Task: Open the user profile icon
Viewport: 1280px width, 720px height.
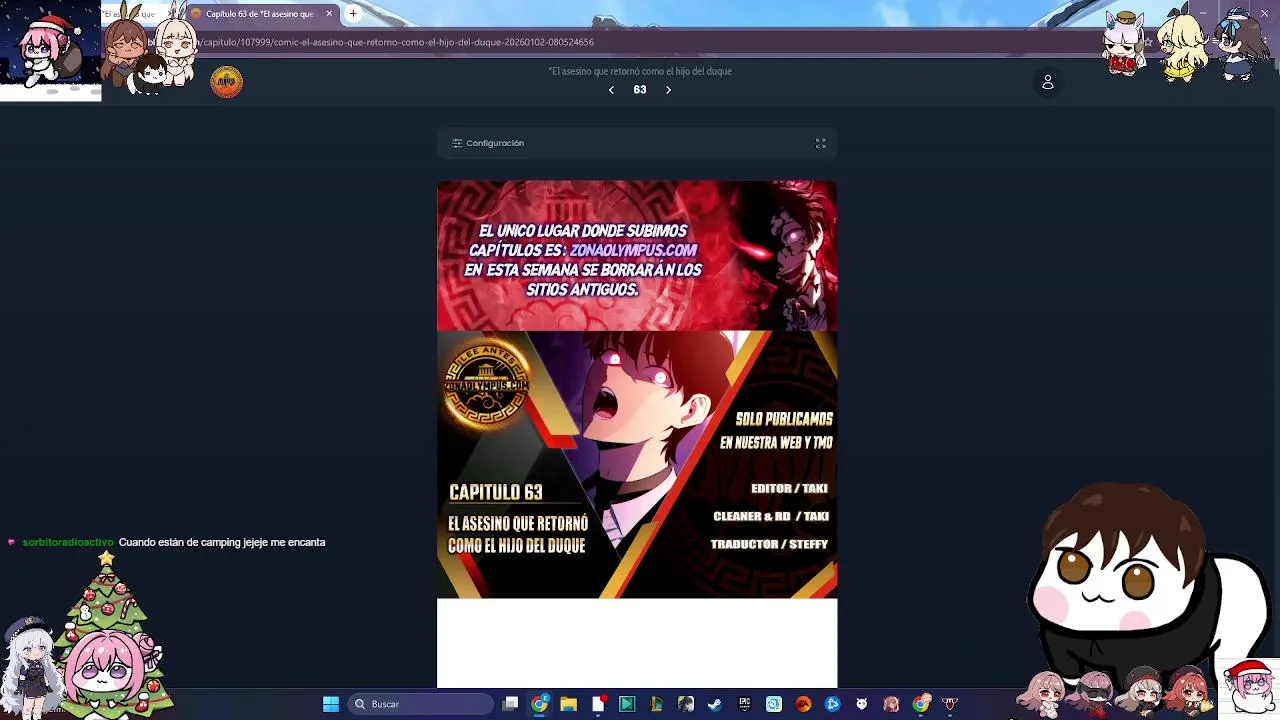Action: [1047, 82]
